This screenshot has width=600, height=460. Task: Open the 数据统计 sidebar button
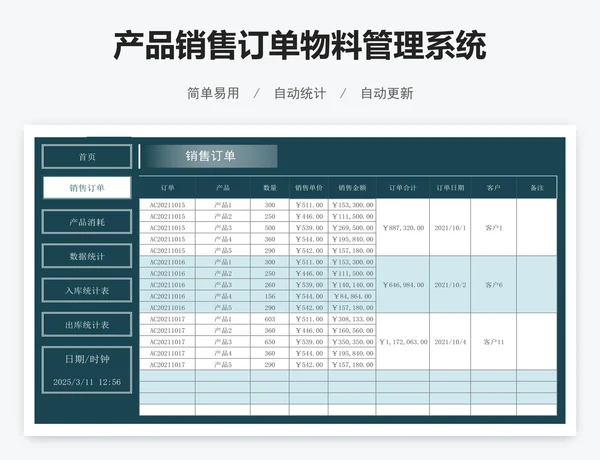[x=87, y=256]
